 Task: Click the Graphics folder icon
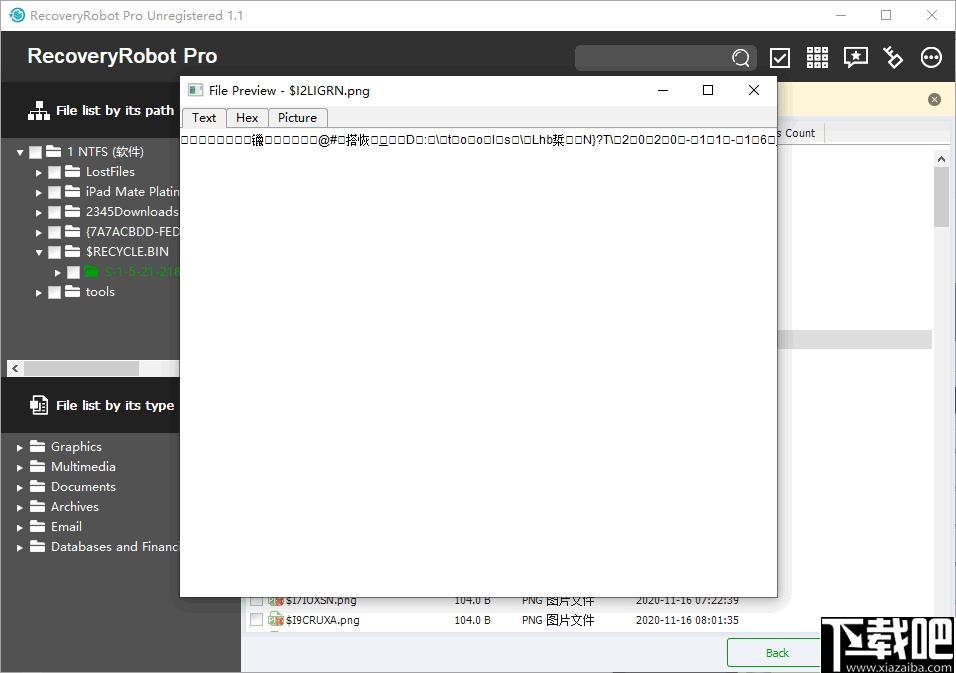point(38,446)
